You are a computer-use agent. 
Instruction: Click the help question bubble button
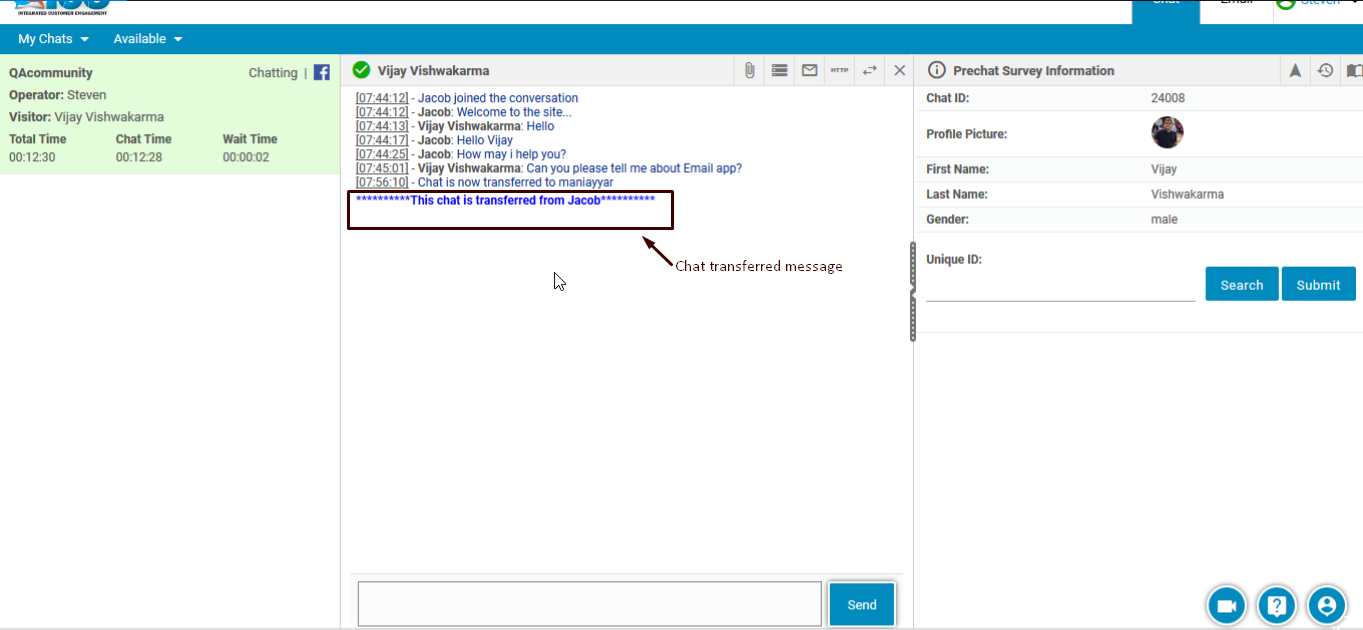(x=1277, y=605)
